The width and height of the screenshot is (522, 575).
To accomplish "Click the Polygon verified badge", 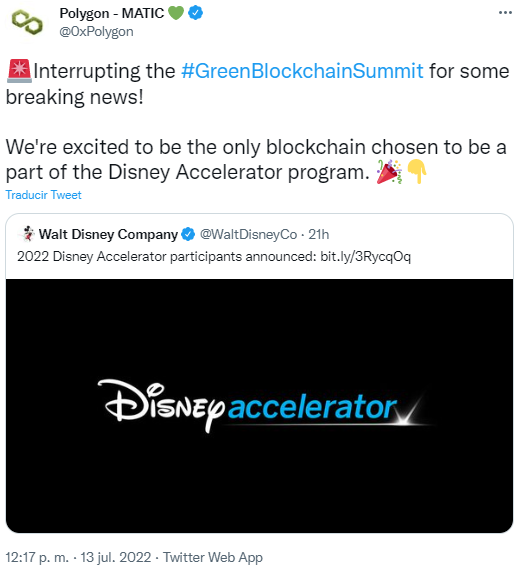I will click(x=195, y=13).
